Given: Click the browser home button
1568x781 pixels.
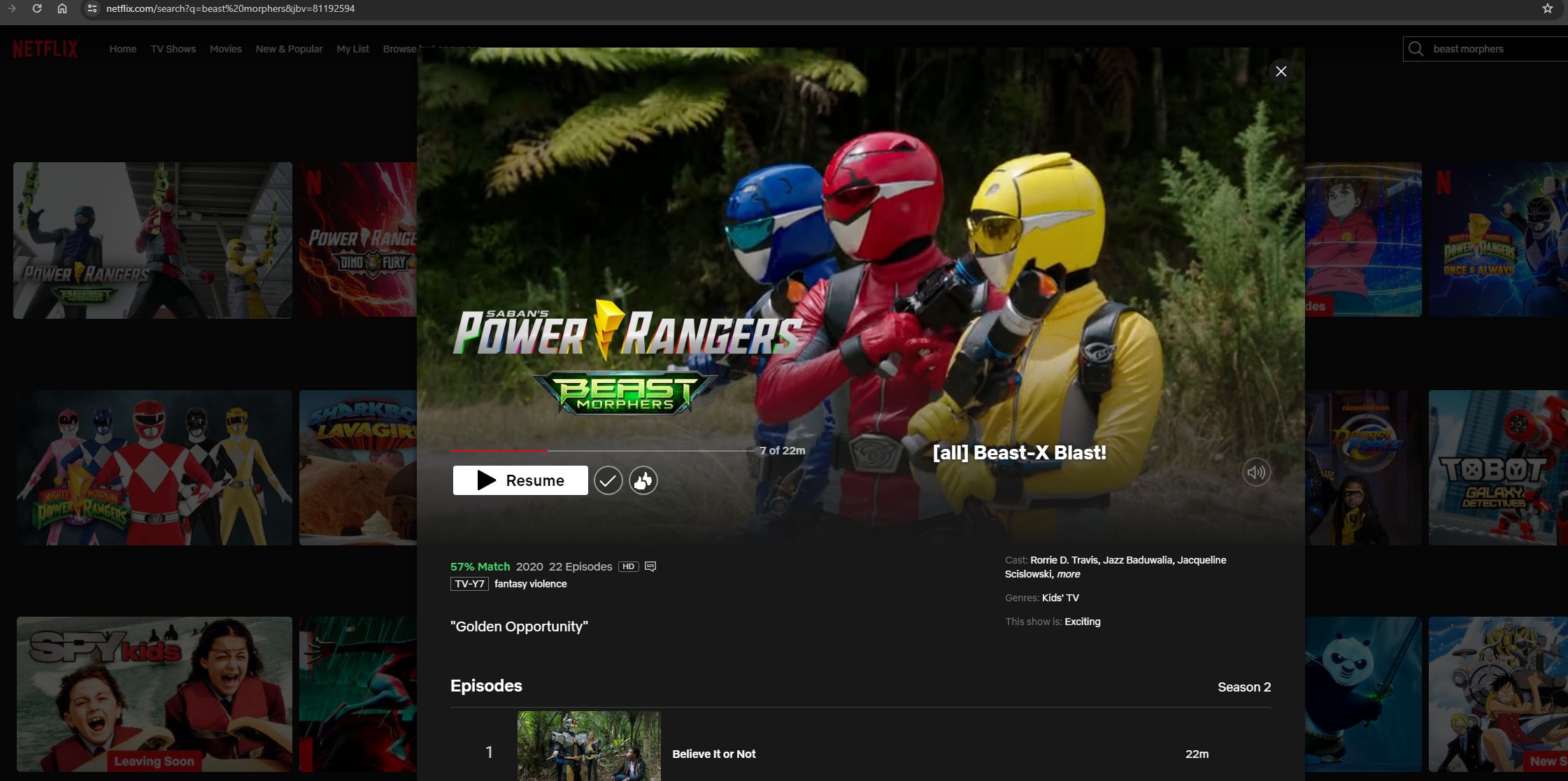Looking at the screenshot, I should 62,8.
